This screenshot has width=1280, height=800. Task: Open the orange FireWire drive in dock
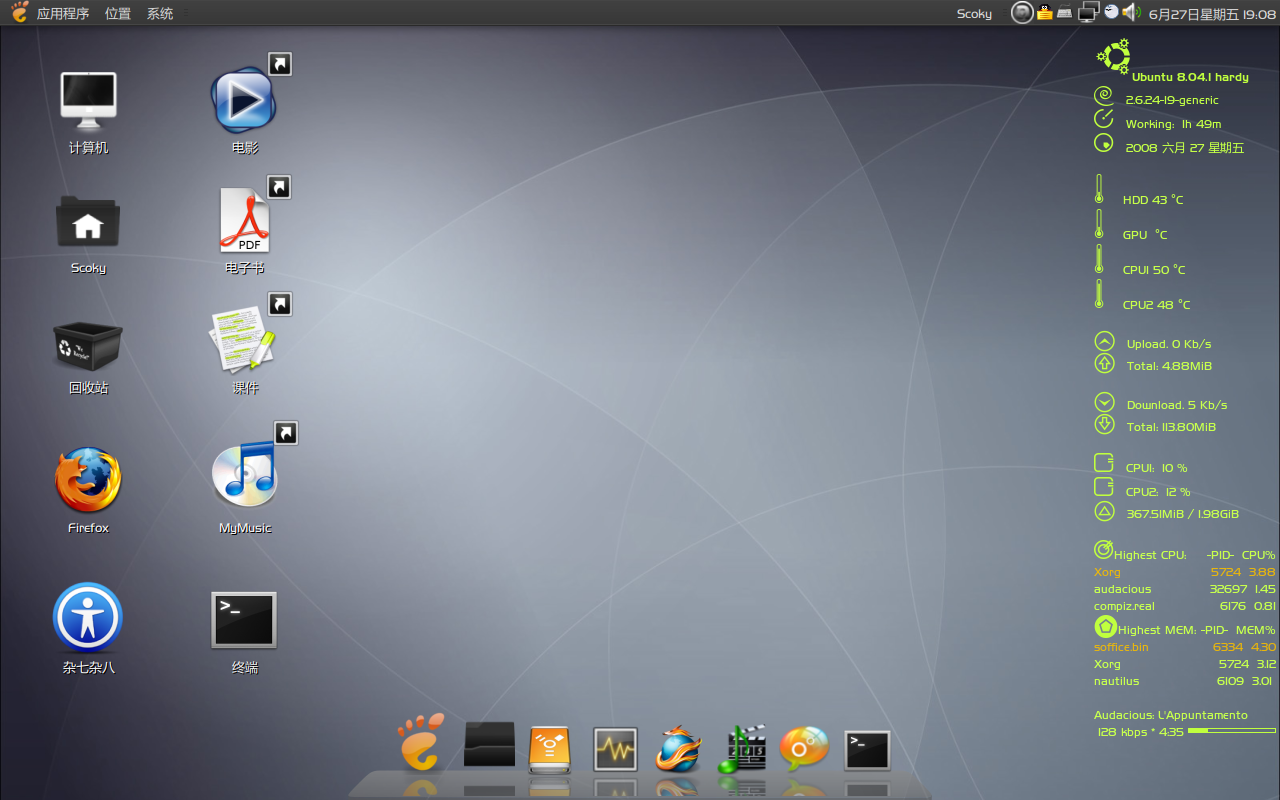550,748
